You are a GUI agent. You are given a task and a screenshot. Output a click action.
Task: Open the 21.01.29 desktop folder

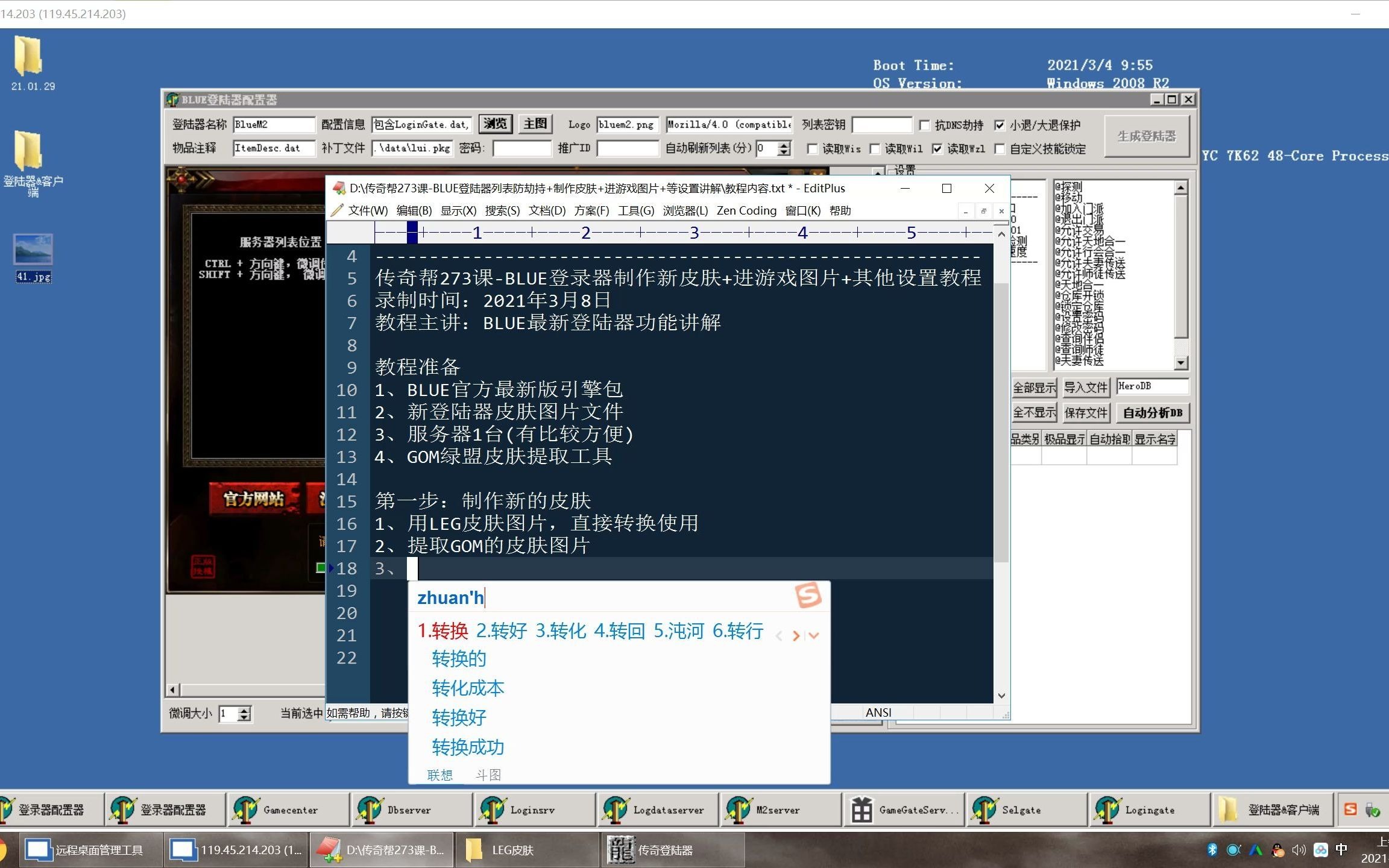pyautogui.click(x=28, y=57)
